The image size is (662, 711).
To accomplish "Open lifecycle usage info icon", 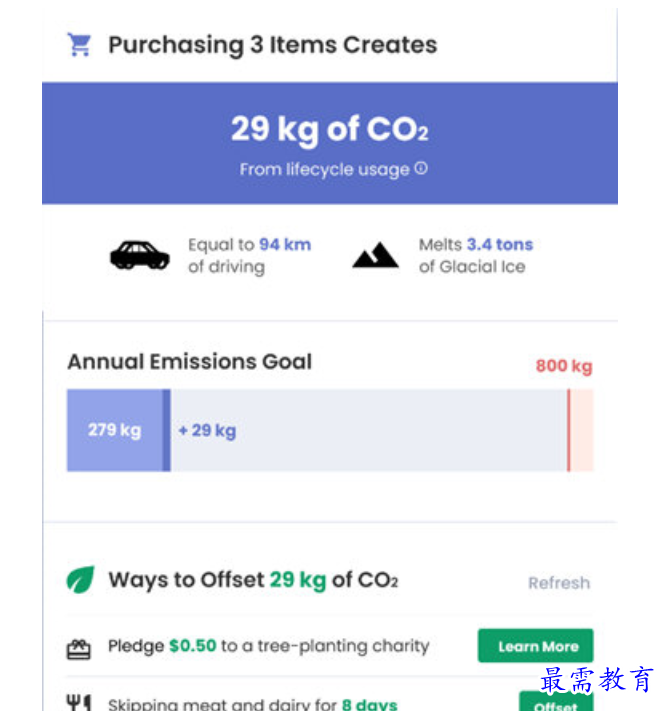I will point(421,168).
